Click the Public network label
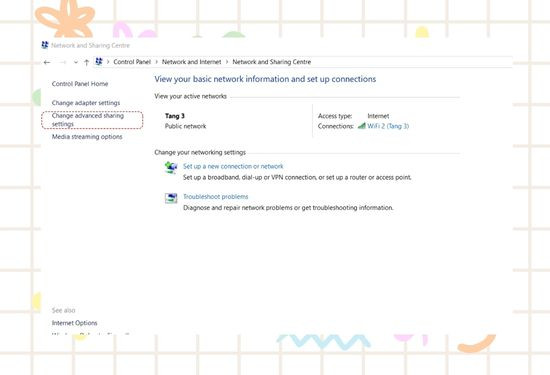Image resolution: width=550 pixels, height=375 pixels. tap(186, 126)
